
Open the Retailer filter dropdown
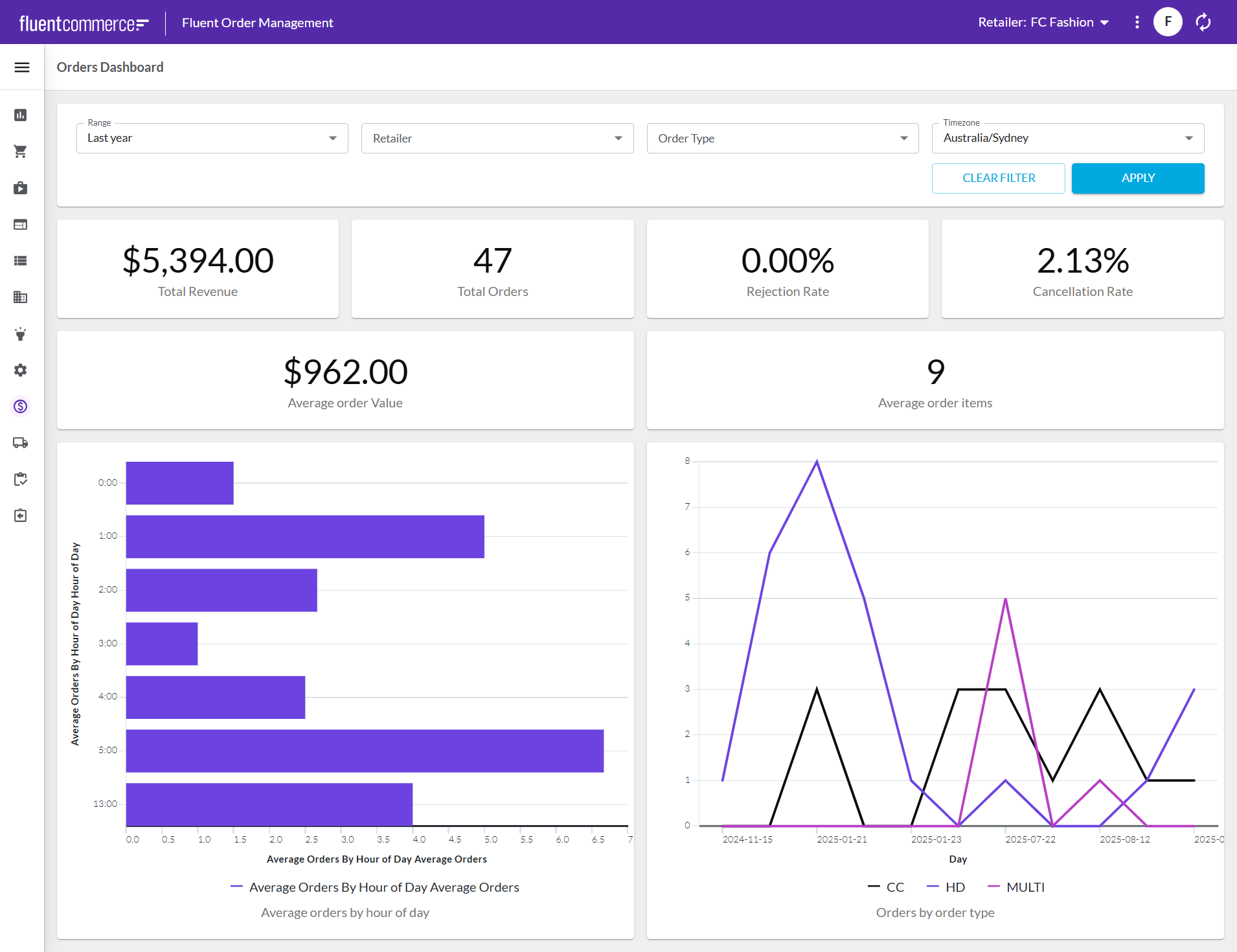(497, 139)
